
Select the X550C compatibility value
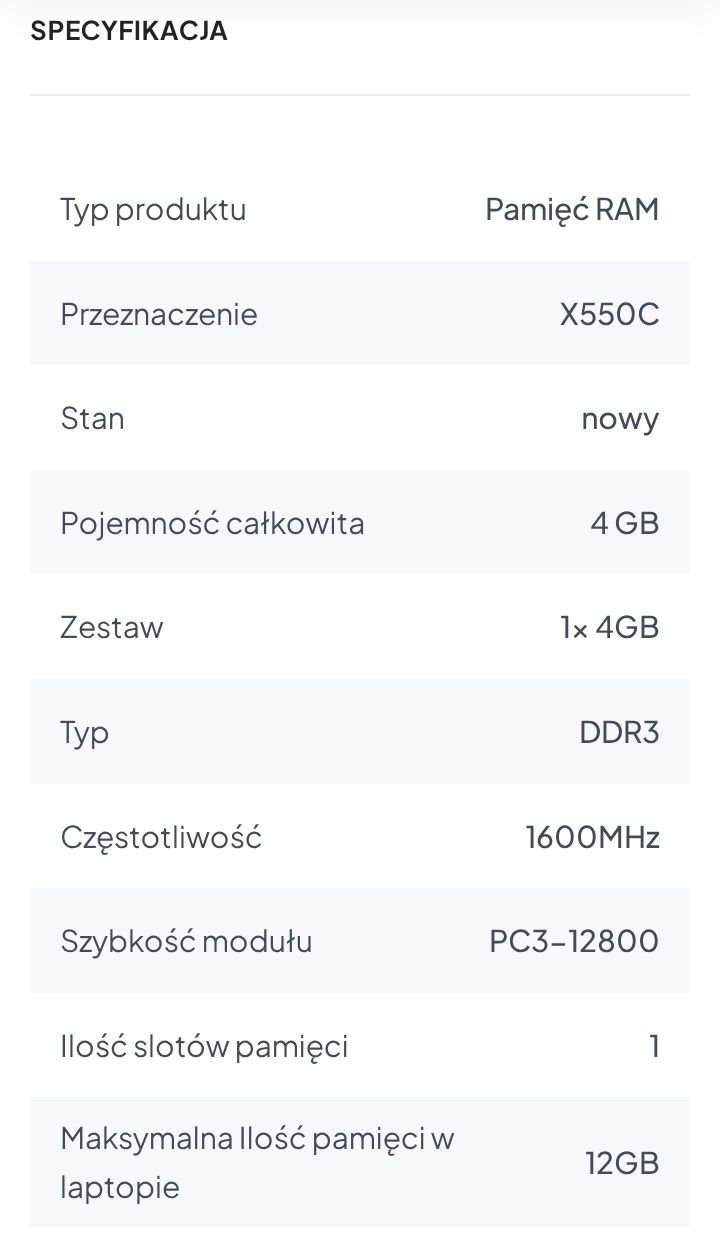coord(609,314)
